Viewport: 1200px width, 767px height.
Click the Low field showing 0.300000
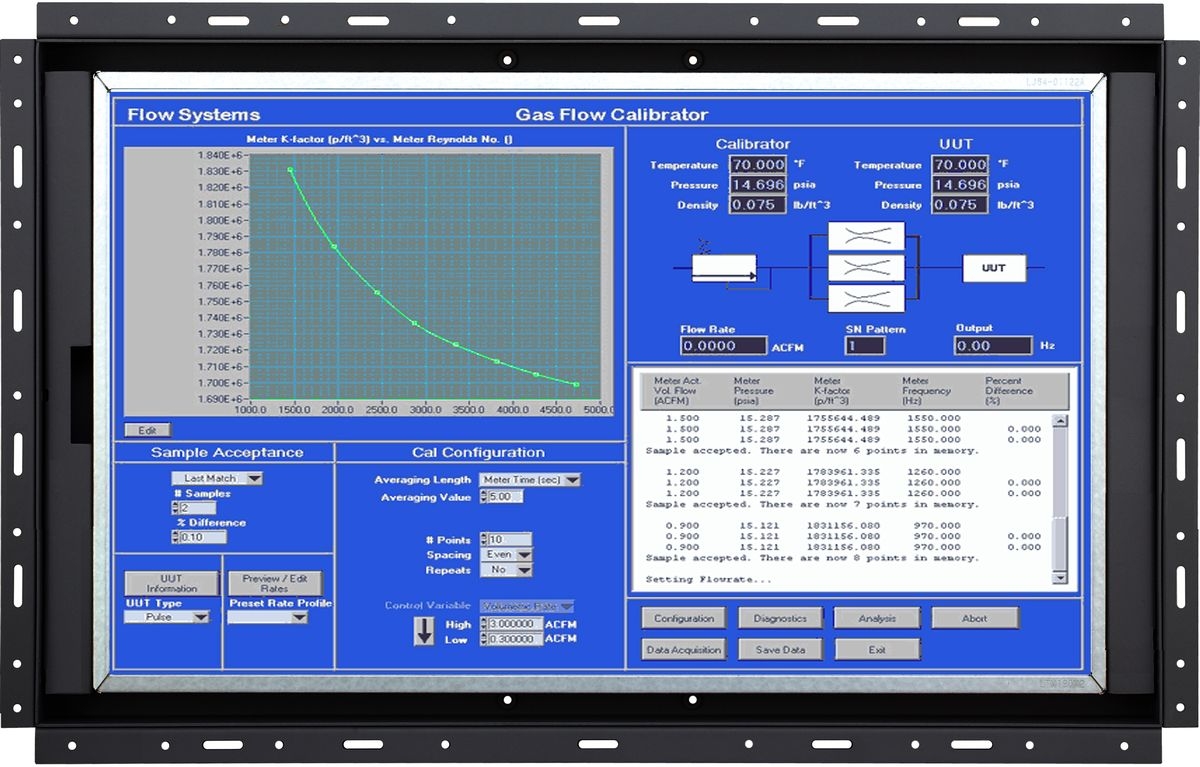pyautogui.click(x=516, y=639)
